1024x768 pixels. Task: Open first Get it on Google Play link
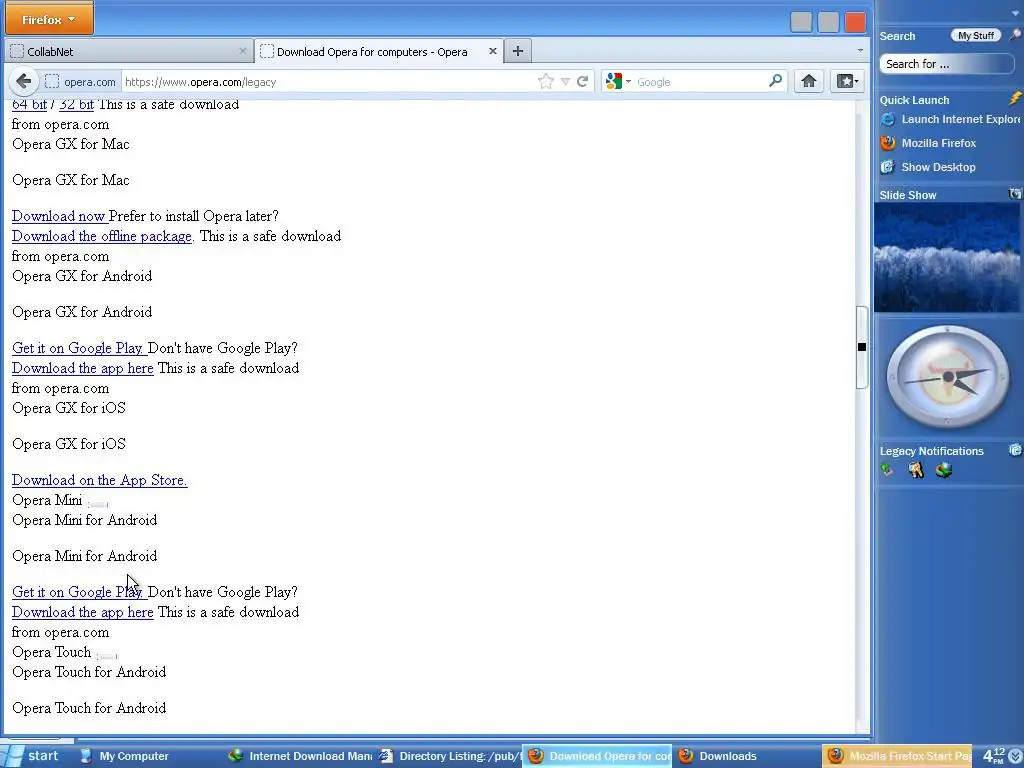click(x=79, y=348)
